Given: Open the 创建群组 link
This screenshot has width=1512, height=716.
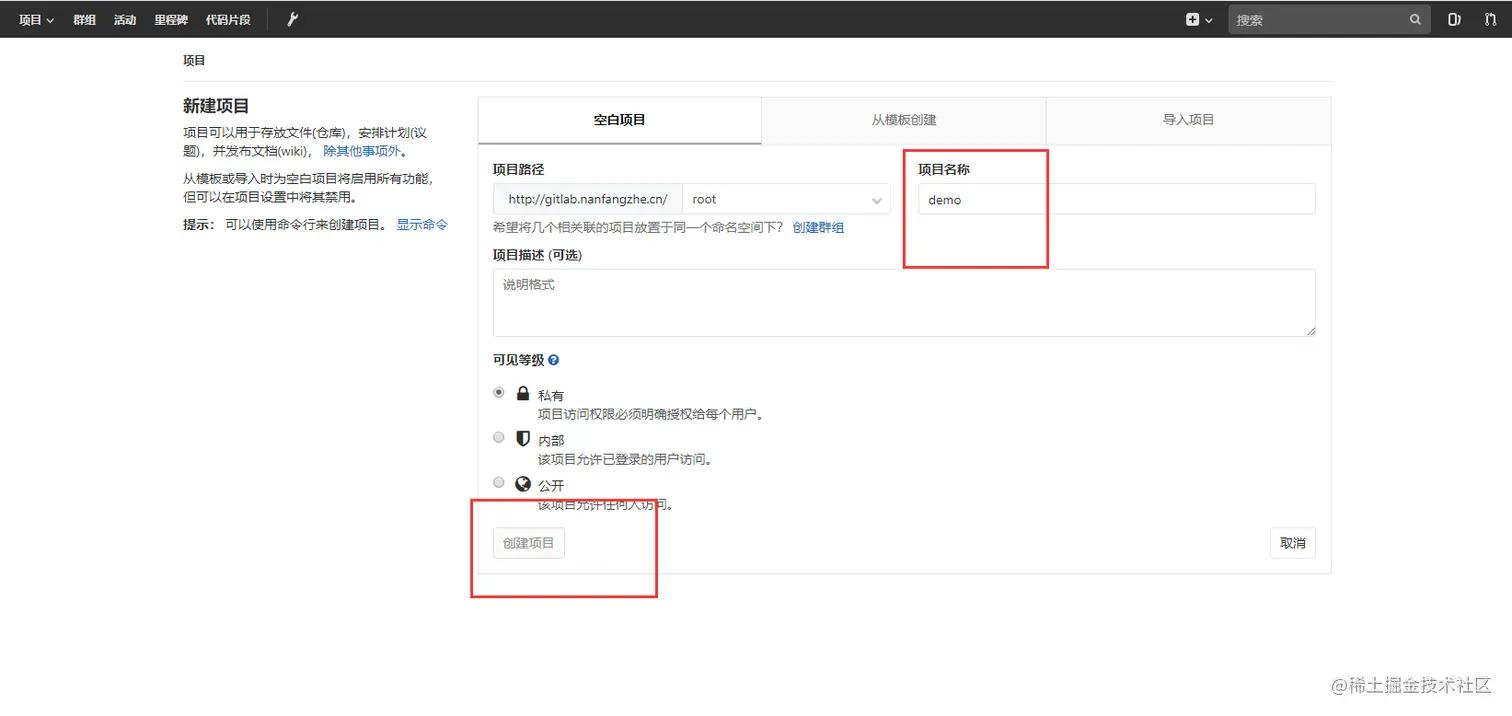Looking at the screenshot, I should [818, 228].
